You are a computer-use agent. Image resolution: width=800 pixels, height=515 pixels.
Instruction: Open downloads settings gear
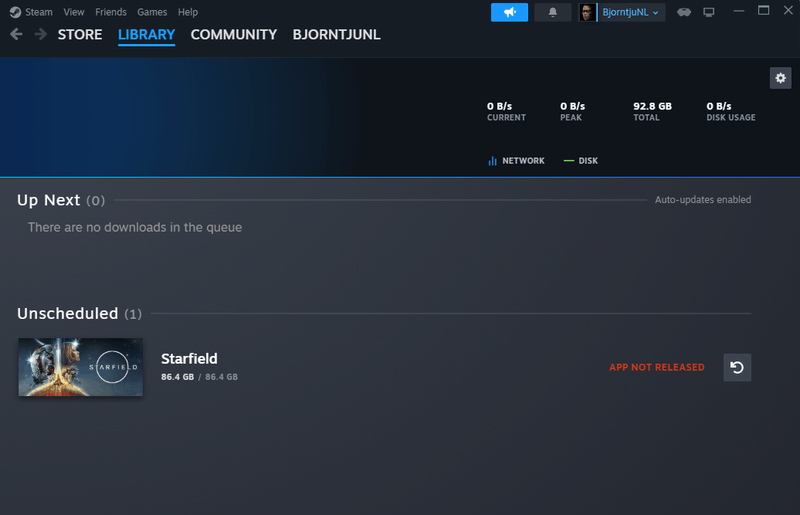click(x=781, y=78)
